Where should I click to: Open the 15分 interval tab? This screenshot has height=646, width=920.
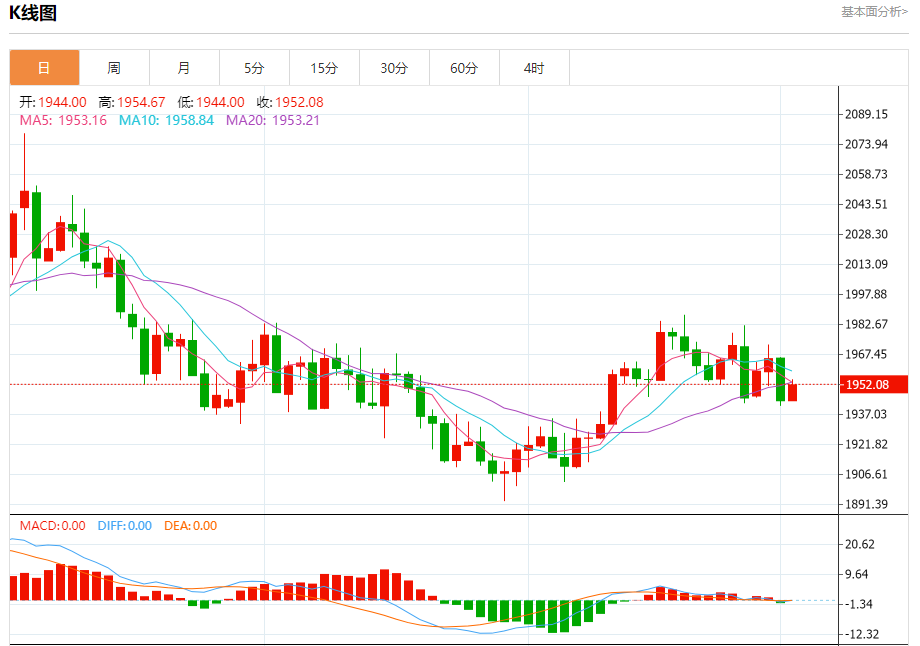[x=324, y=68]
